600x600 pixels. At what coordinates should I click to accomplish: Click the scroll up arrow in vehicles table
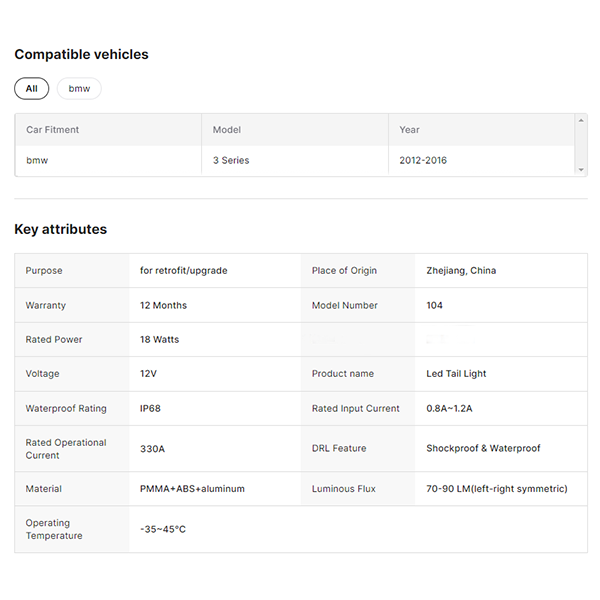tap(581, 120)
